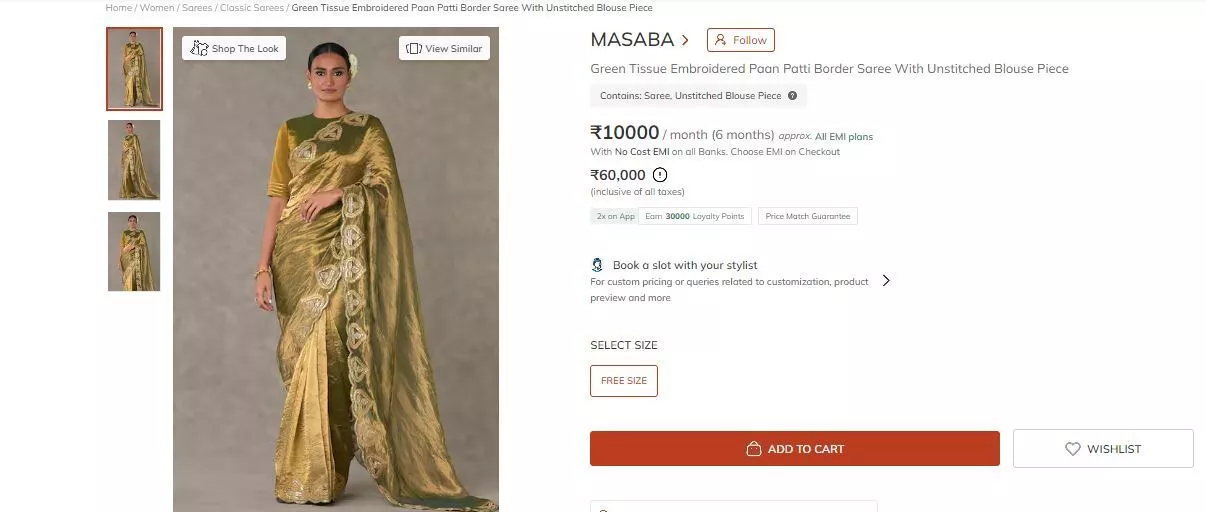Screen dimensions: 1206x512
Task: Go to Women in the breadcrumb
Action: pyautogui.click(x=156, y=8)
